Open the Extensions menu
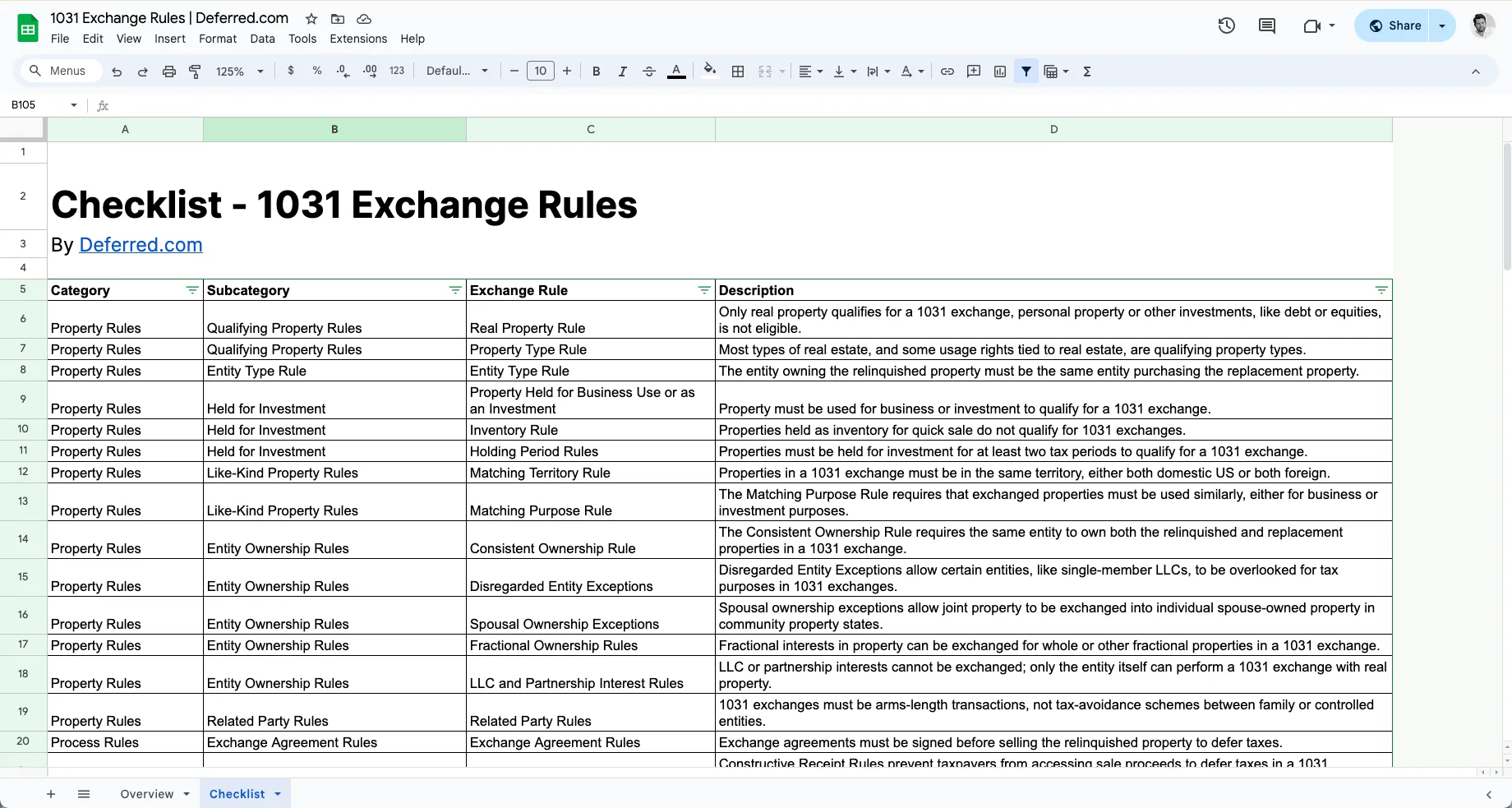This screenshot has height=808, width=1512. pyautogui.click(x=358, y=39)
